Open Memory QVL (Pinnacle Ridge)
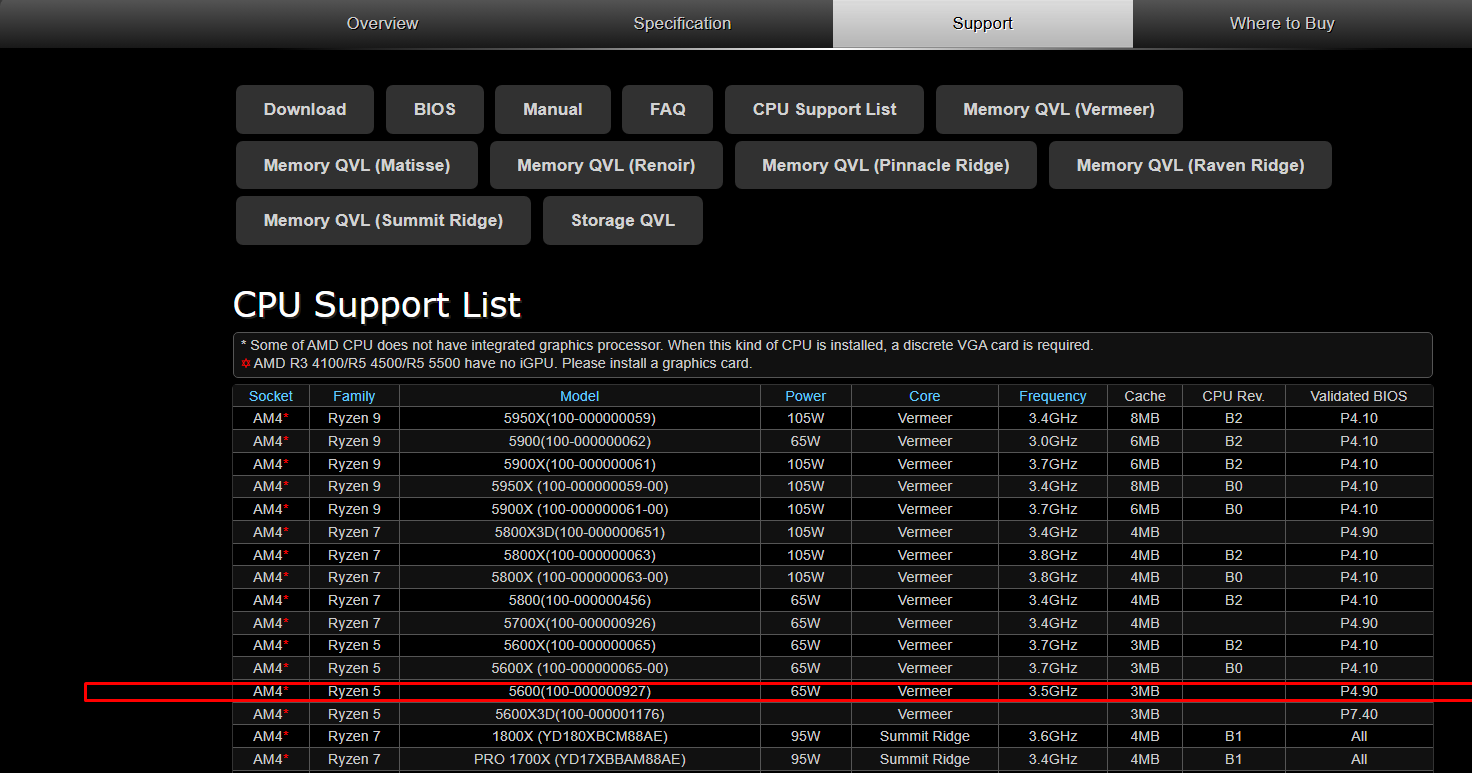Screen dimensions: 1472x773 pos(886,165)
